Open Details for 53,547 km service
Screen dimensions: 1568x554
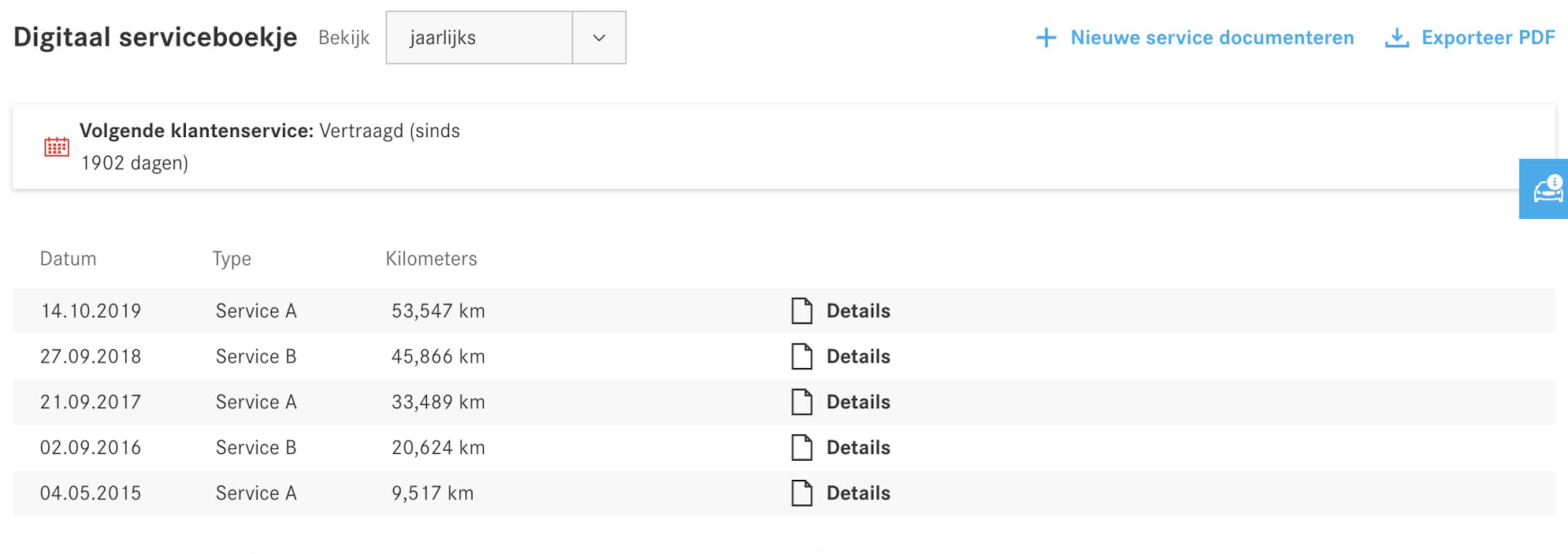(858, 310)
